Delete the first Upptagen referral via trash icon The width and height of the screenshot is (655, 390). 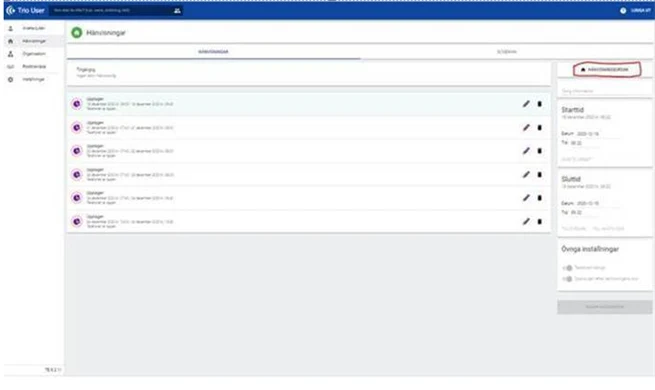[539, 104]
